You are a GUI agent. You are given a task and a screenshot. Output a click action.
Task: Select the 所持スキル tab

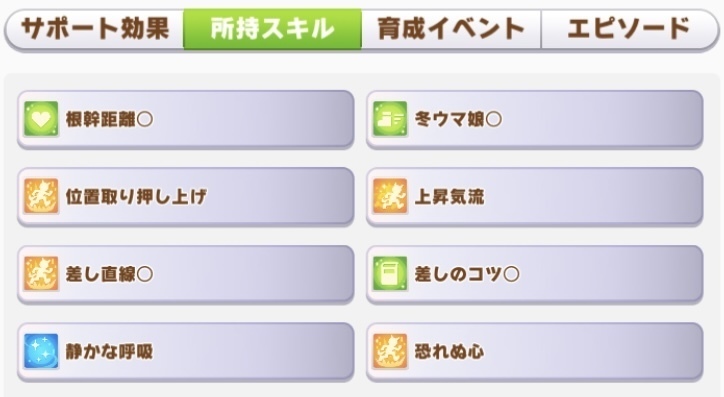272,29
